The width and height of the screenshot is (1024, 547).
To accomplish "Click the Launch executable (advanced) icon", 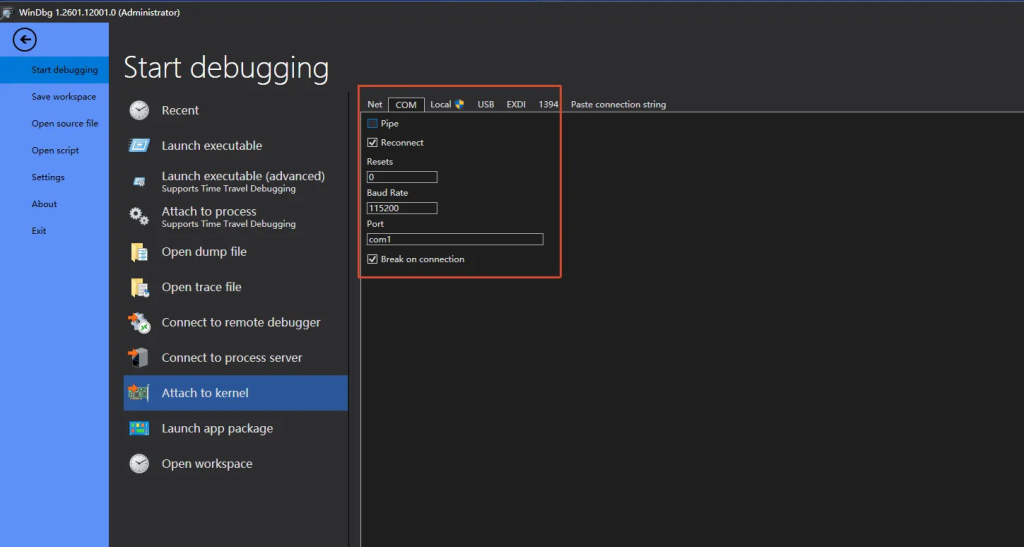I will coord(139,181).
